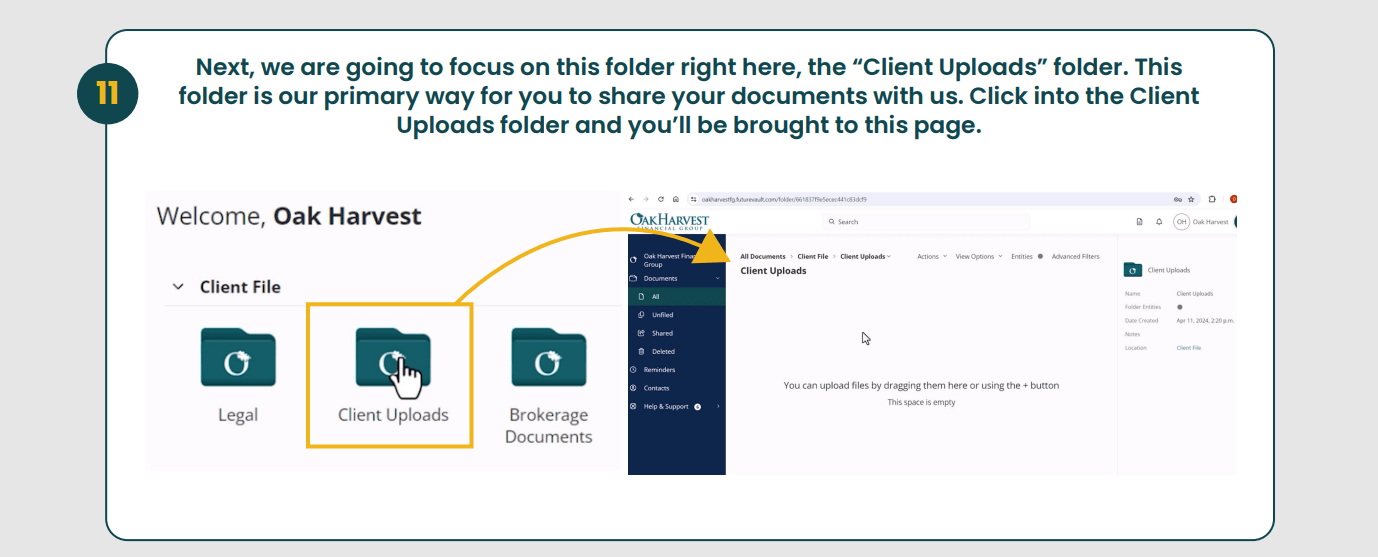Open Contacts in sidebar
The height and width of the screenshot is (557, 1378).
tap(676, 388)
